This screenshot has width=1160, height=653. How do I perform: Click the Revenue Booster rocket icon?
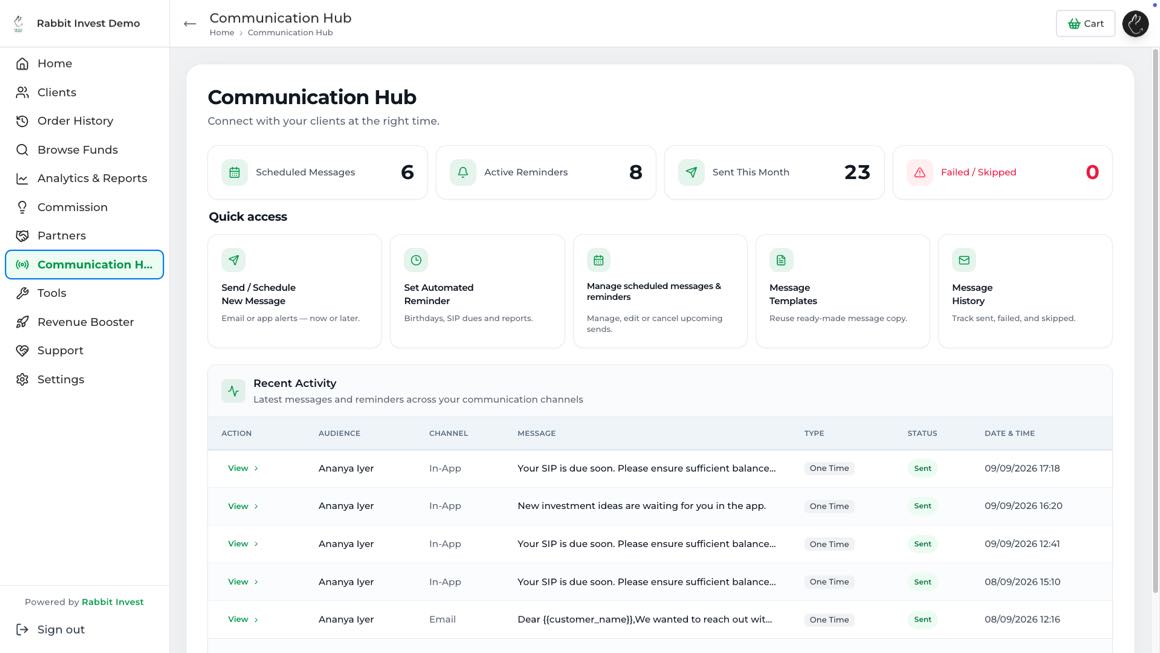pyautogui.click(x=22, y=322)
